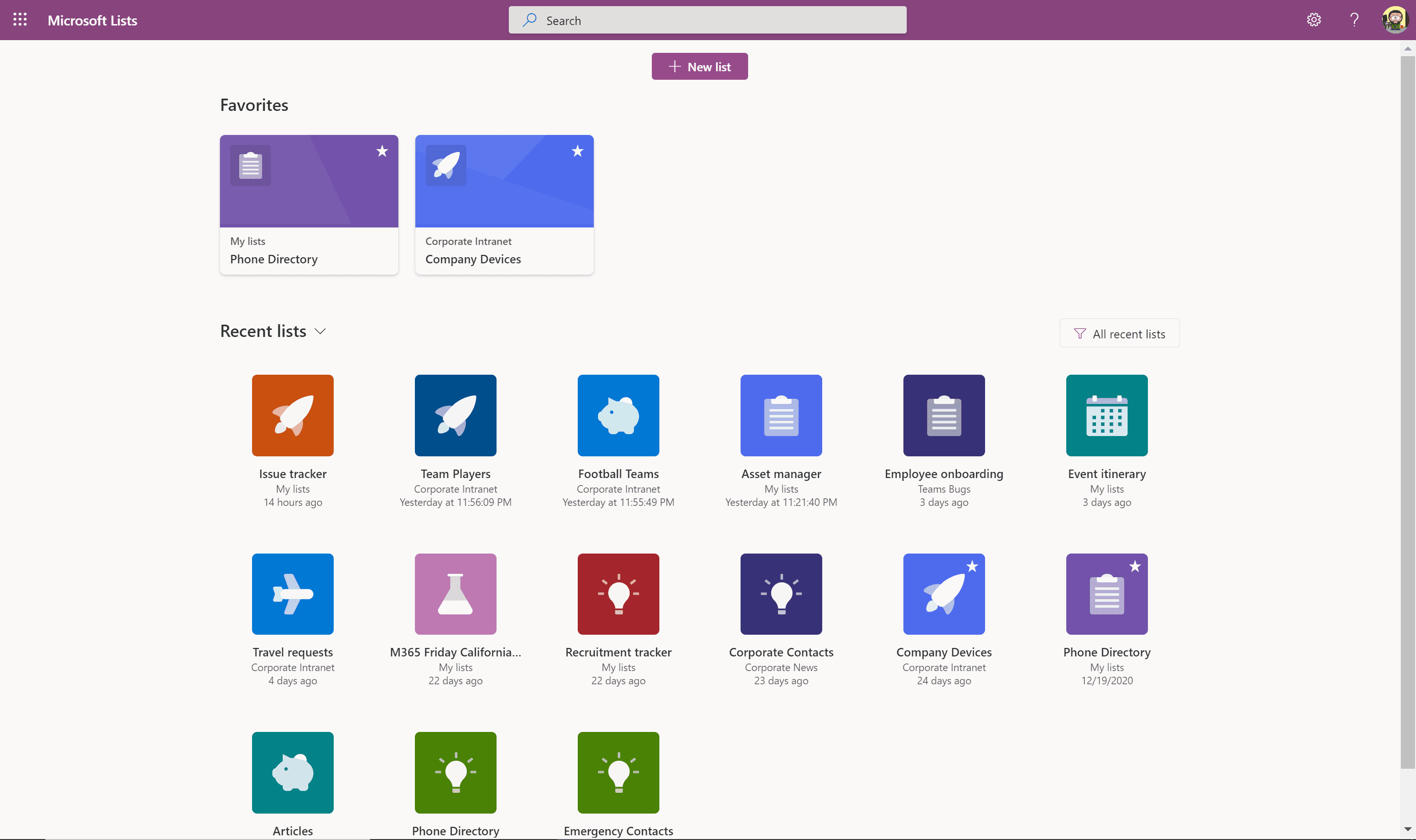The height and width of the screenshot is (840, 1416).
Task: Open the Help question mark
Action: point(1354,20)
